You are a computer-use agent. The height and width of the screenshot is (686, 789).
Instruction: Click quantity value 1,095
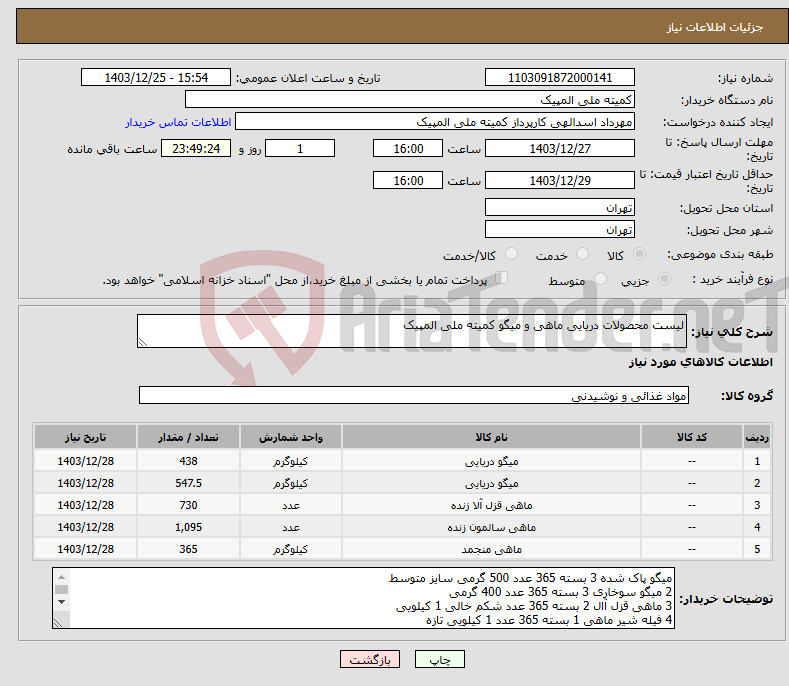(188, 527)
